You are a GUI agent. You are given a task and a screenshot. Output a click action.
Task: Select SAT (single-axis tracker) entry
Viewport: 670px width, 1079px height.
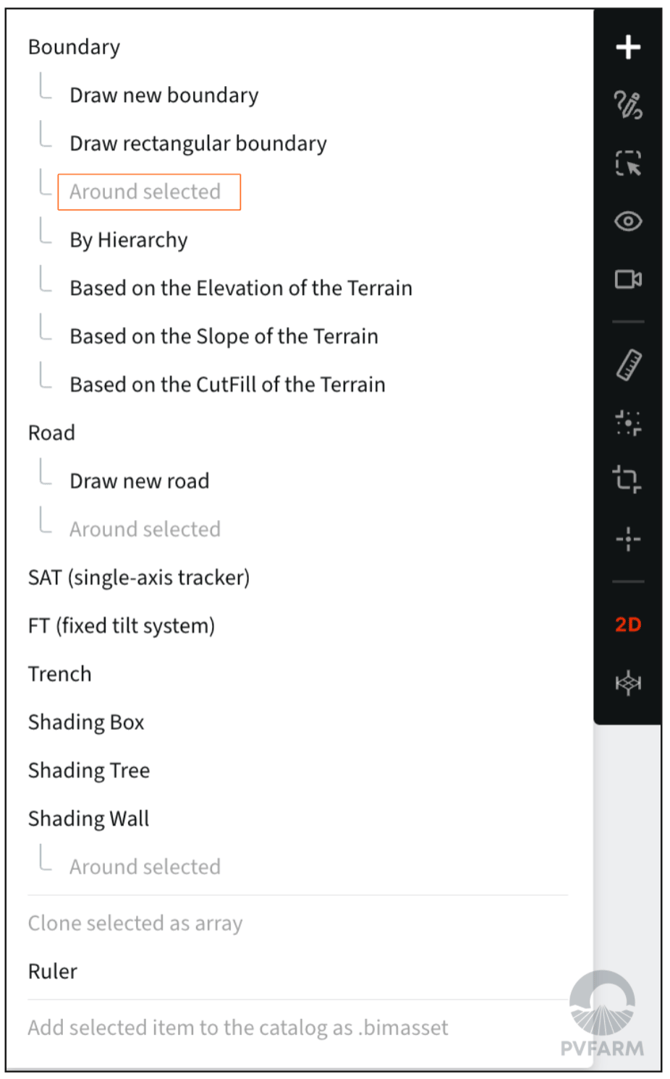(x=138, y=577)
